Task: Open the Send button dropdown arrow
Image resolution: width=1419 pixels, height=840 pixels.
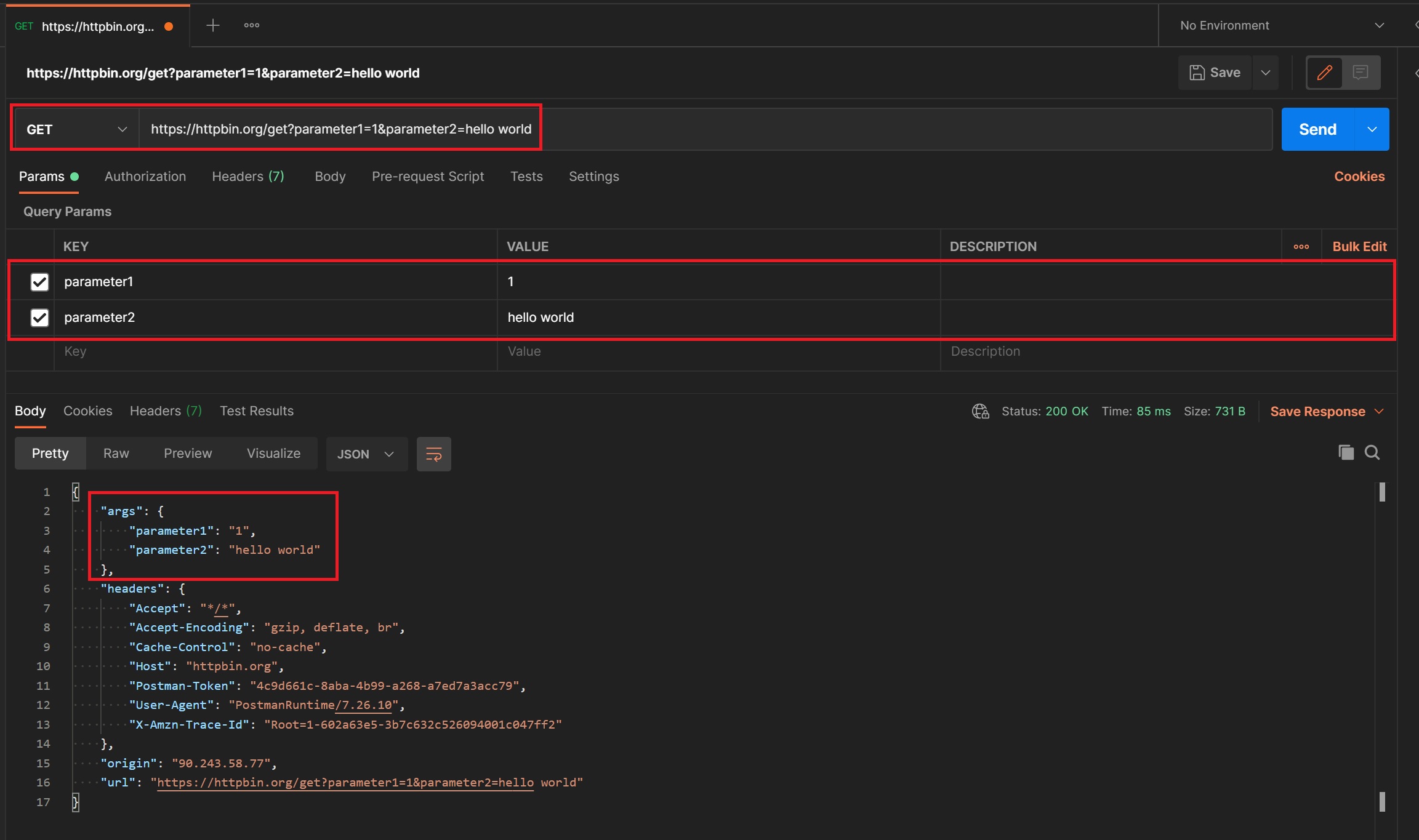Action: 1372,129
